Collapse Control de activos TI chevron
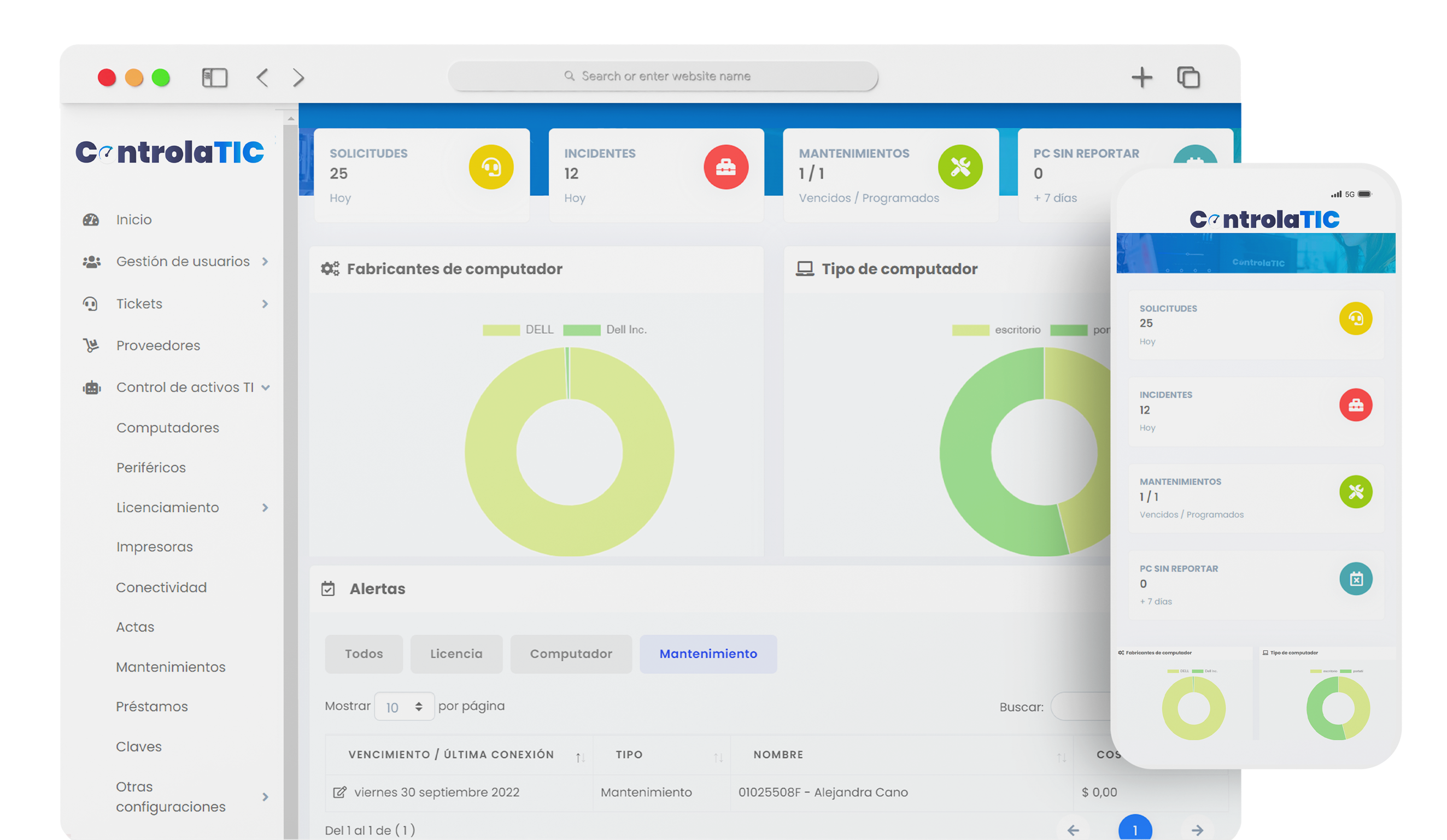 click(x=265, y=387)
